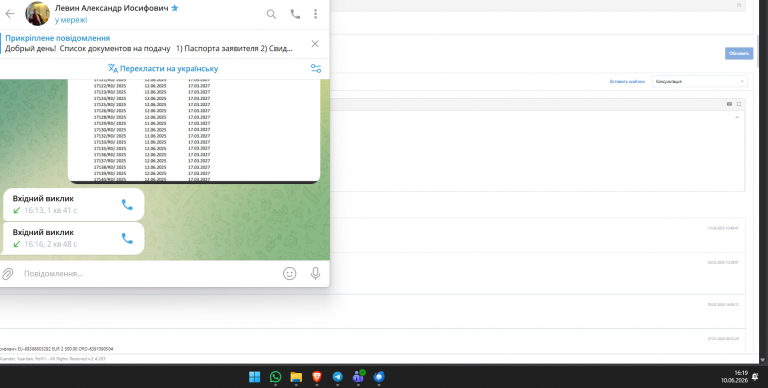The width and height of the screenshot is (768, 388).
Task: Click into the background page text editor area
Action: (x=537, y=151)
